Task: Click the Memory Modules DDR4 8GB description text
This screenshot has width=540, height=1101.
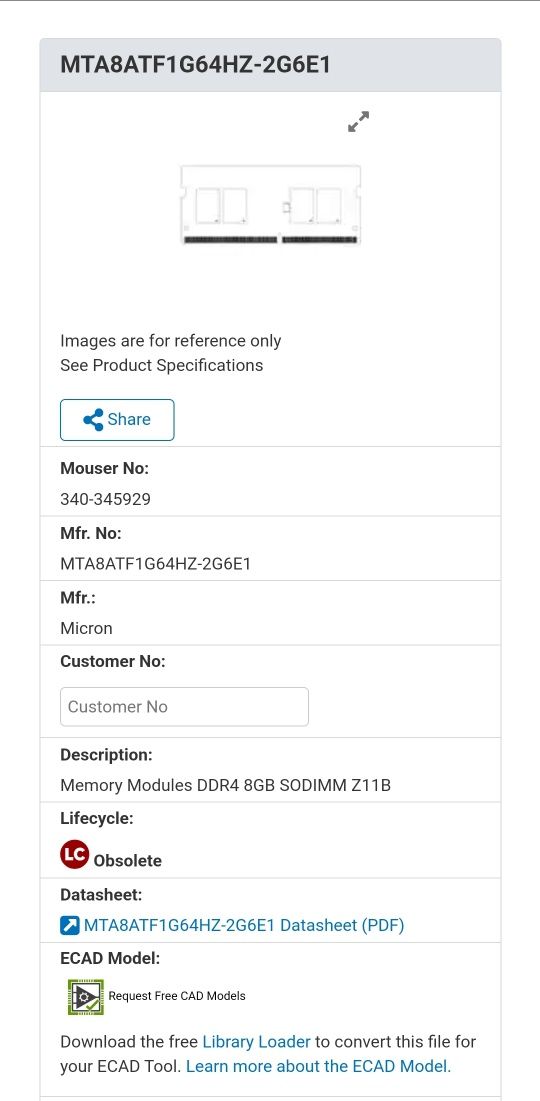Action: coord(225,785)
